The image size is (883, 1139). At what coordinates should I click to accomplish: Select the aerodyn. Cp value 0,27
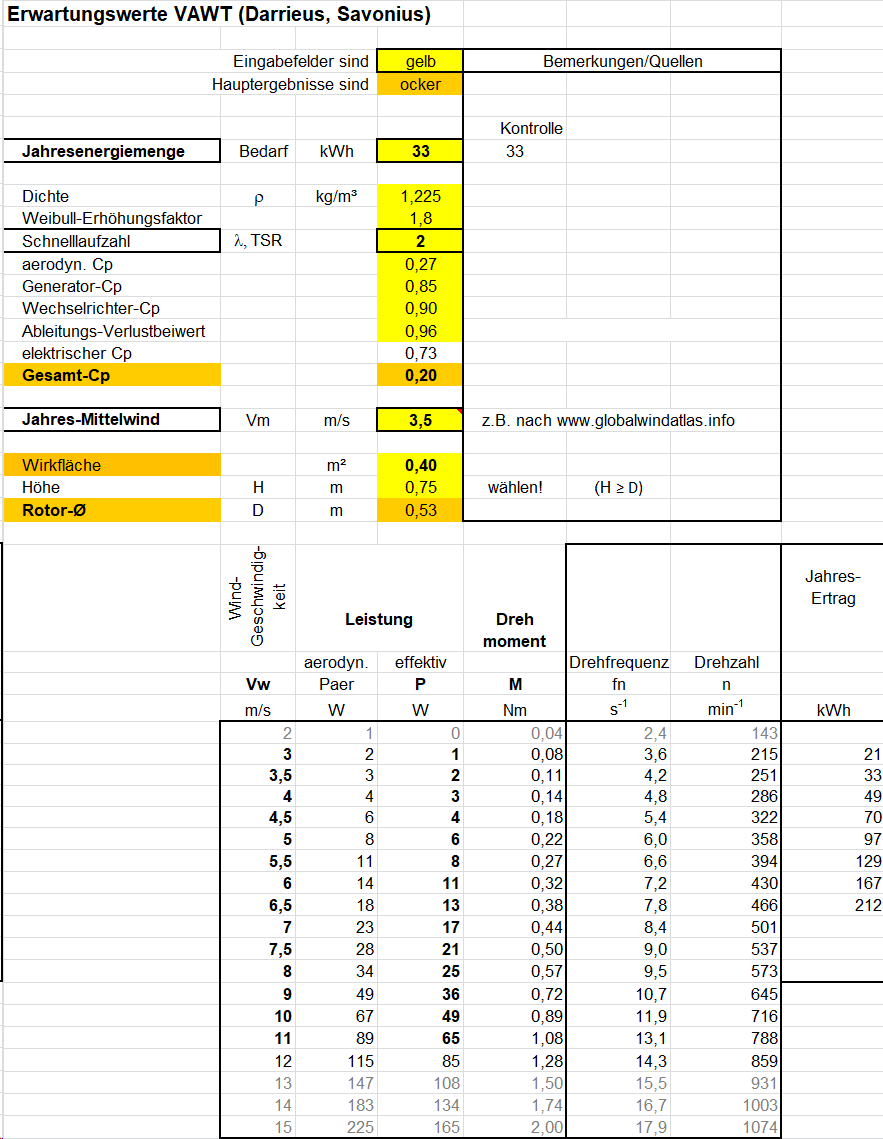point(420,264)
